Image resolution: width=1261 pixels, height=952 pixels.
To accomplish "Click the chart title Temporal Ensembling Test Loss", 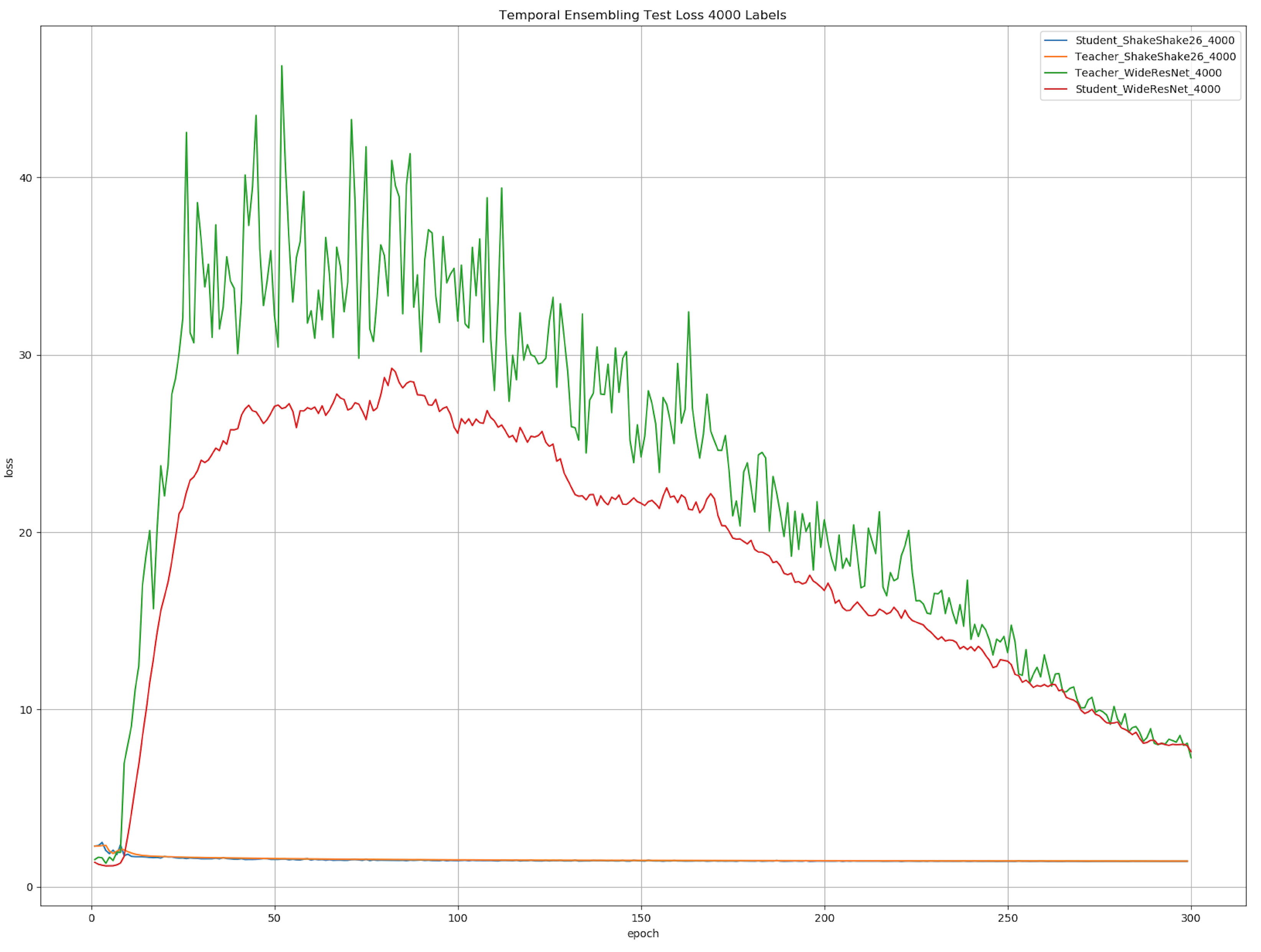I will click(x=642, y=15).
